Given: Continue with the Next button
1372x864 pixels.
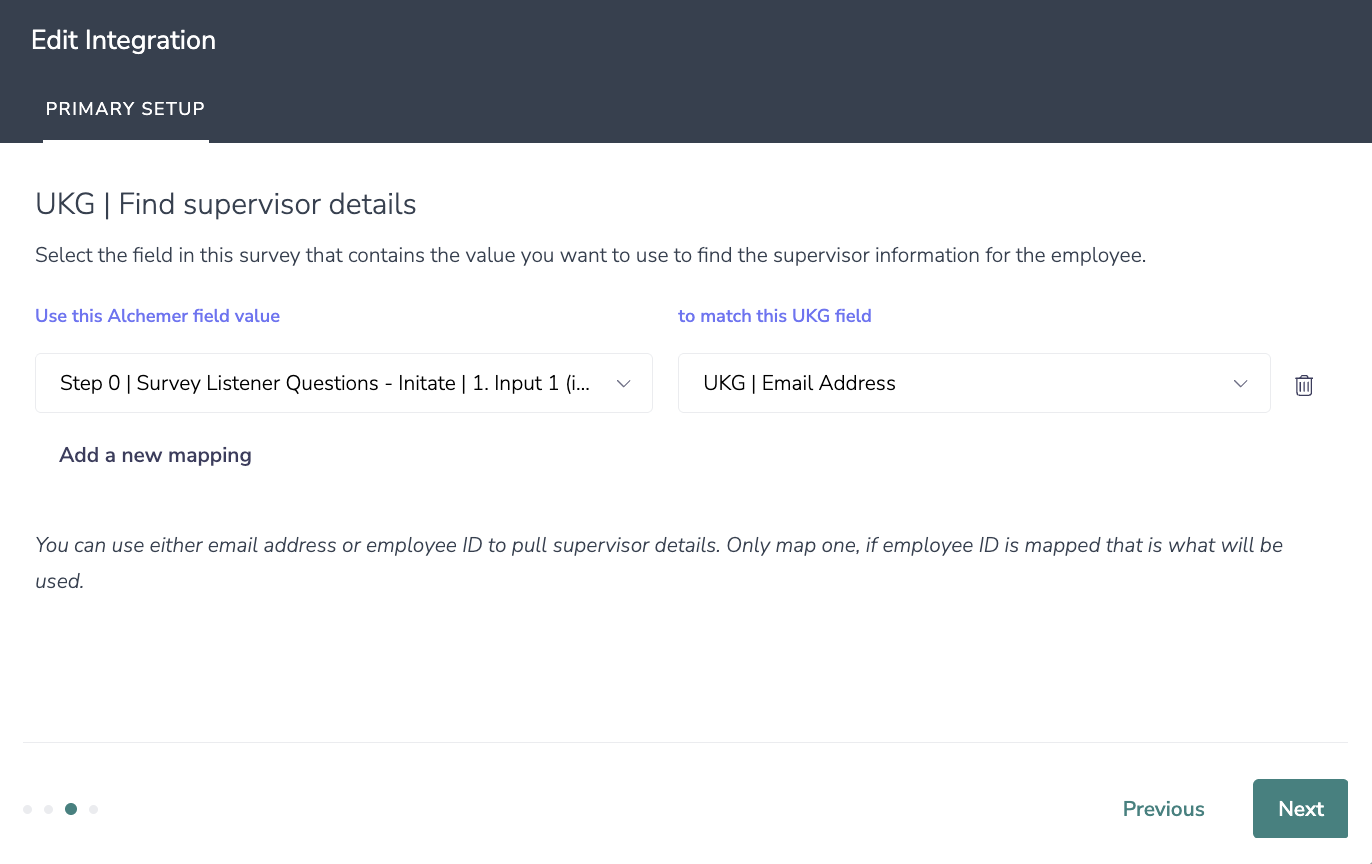Looking at the screenshot, I should (1300, 809).
